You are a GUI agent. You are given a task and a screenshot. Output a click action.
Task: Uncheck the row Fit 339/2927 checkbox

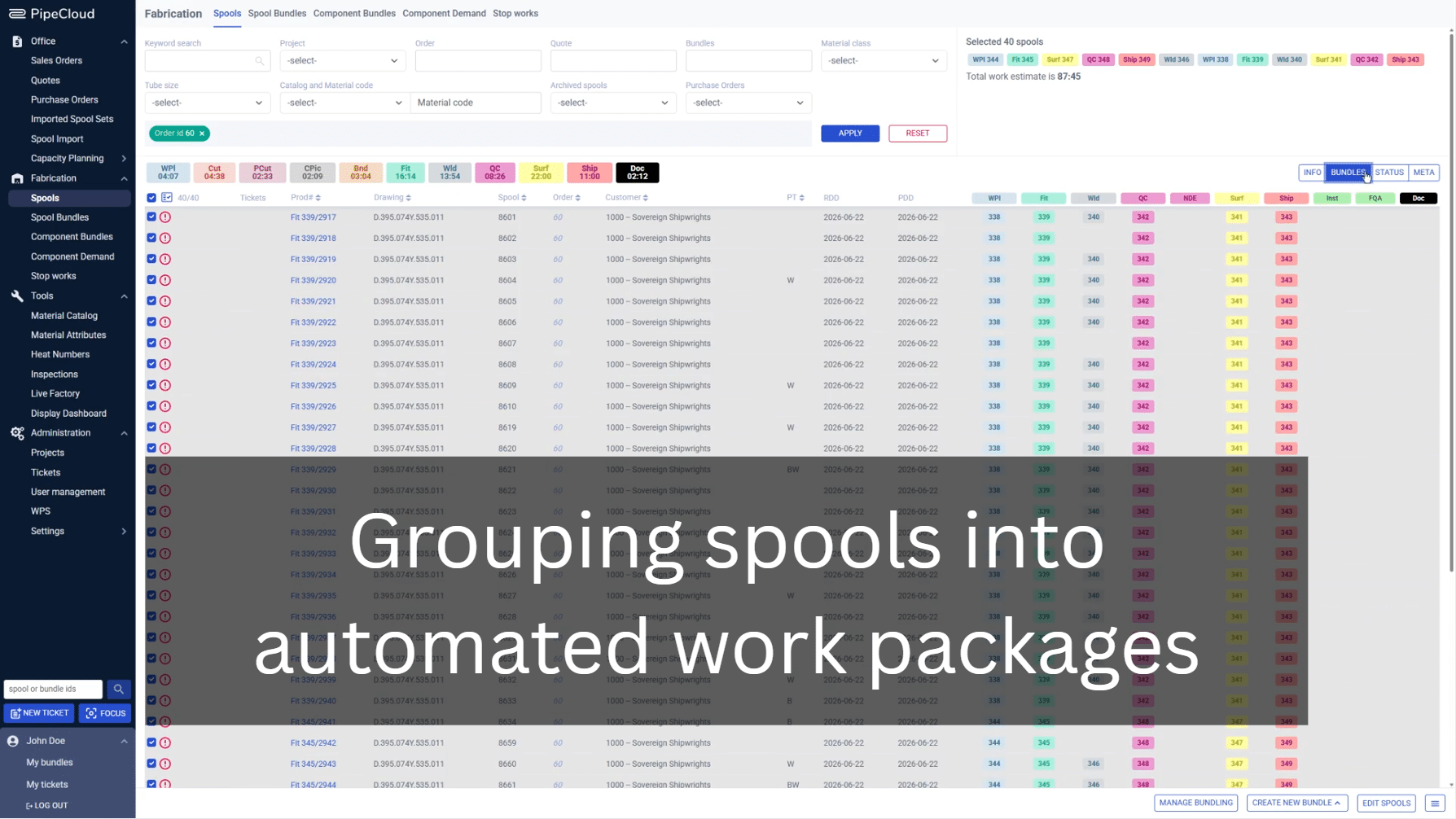151,427
